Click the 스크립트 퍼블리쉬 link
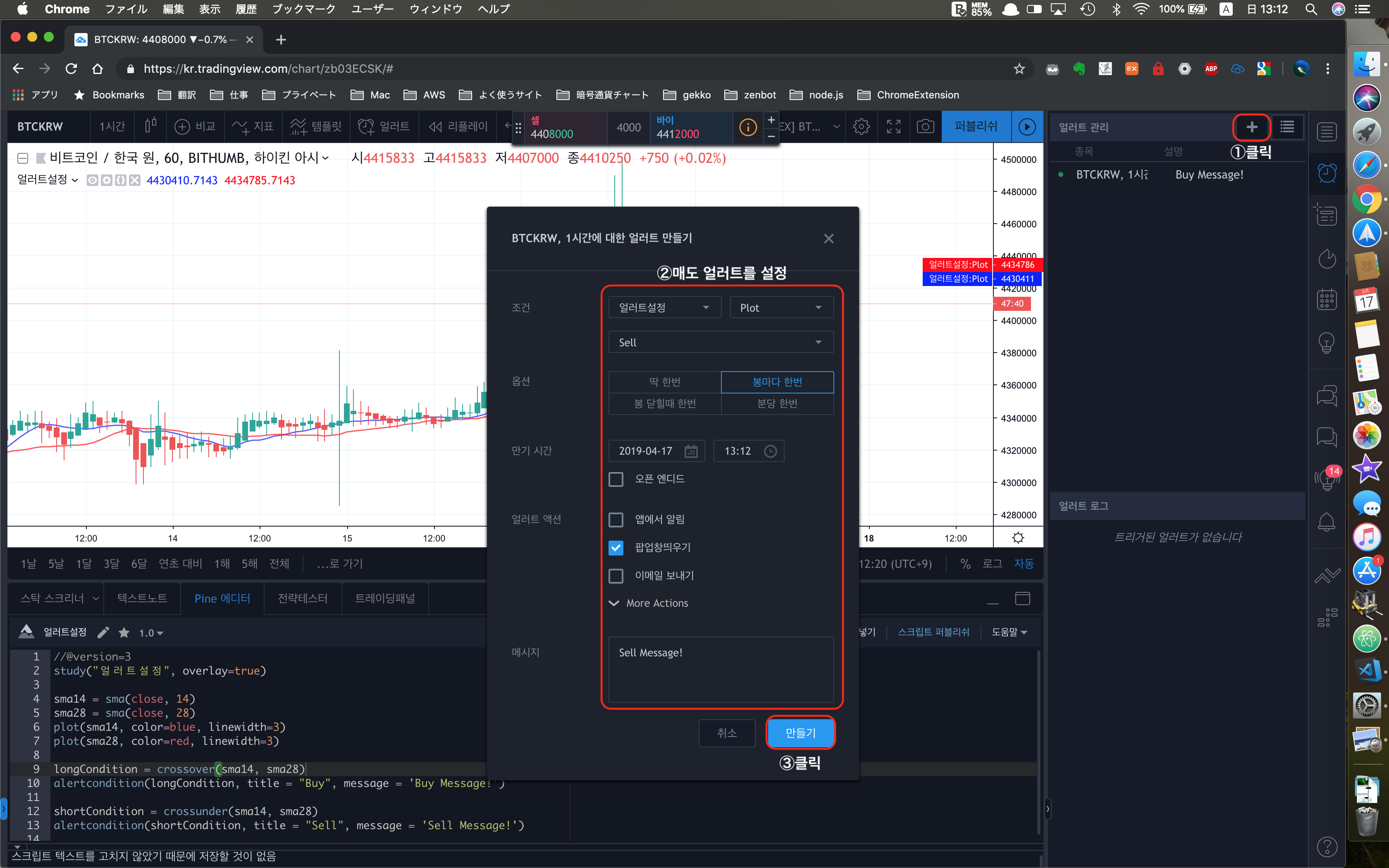This screenshot has height=868, width=1389. (933, 632)
